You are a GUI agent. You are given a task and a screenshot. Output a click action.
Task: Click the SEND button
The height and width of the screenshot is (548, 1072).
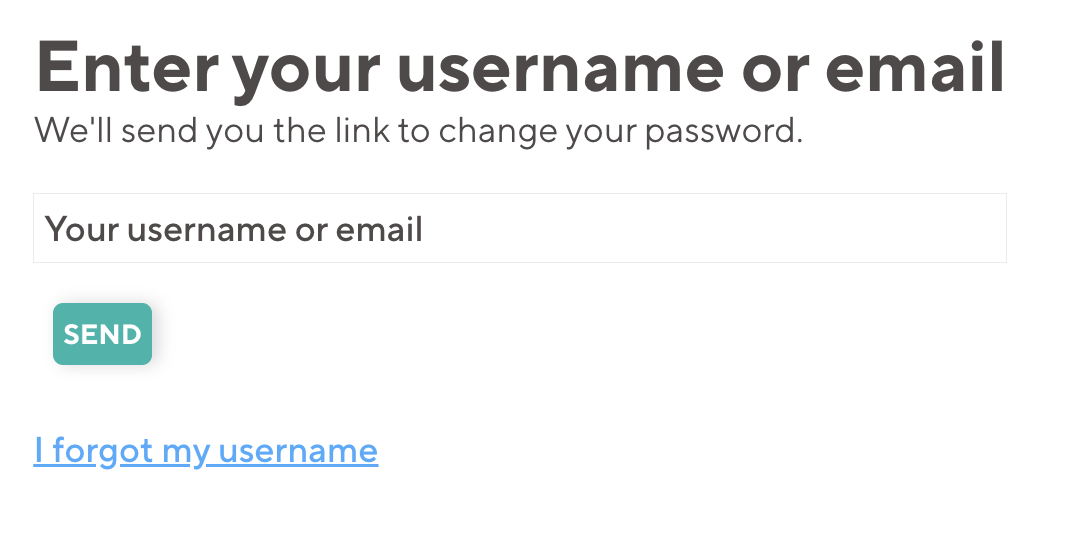click(102, 334)
